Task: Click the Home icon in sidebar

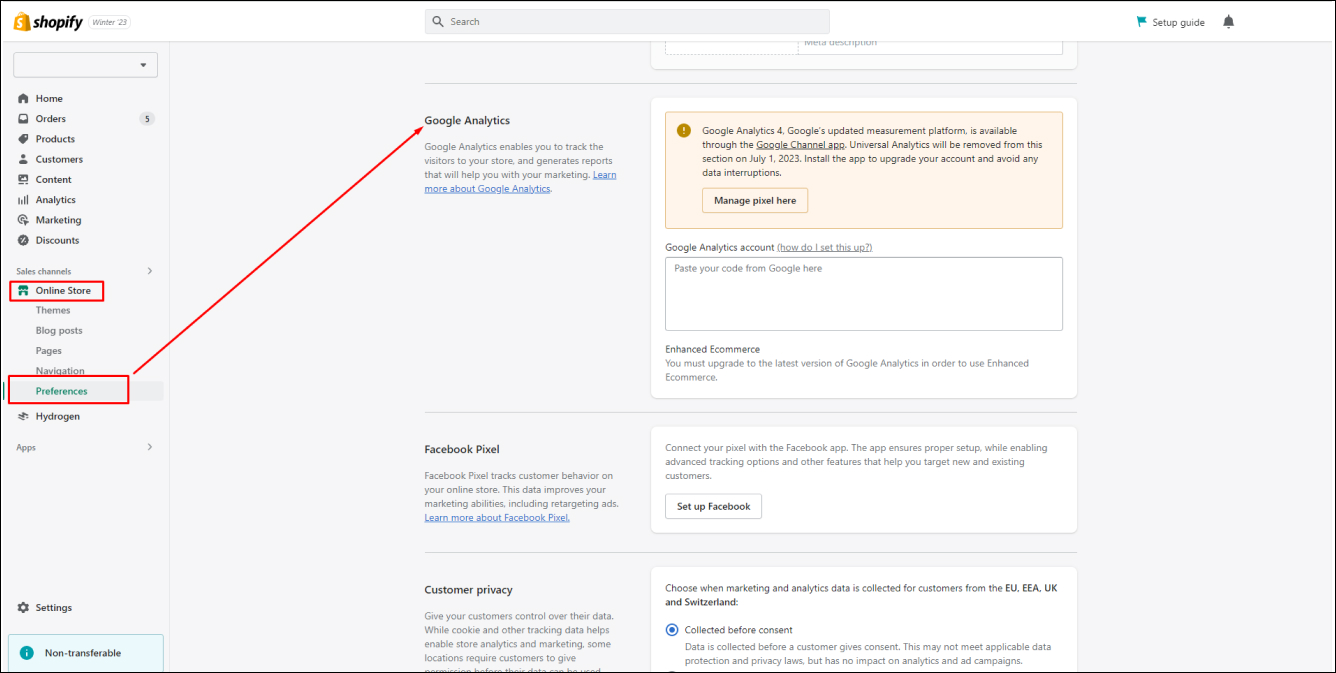Action: [x=23, y=99]
